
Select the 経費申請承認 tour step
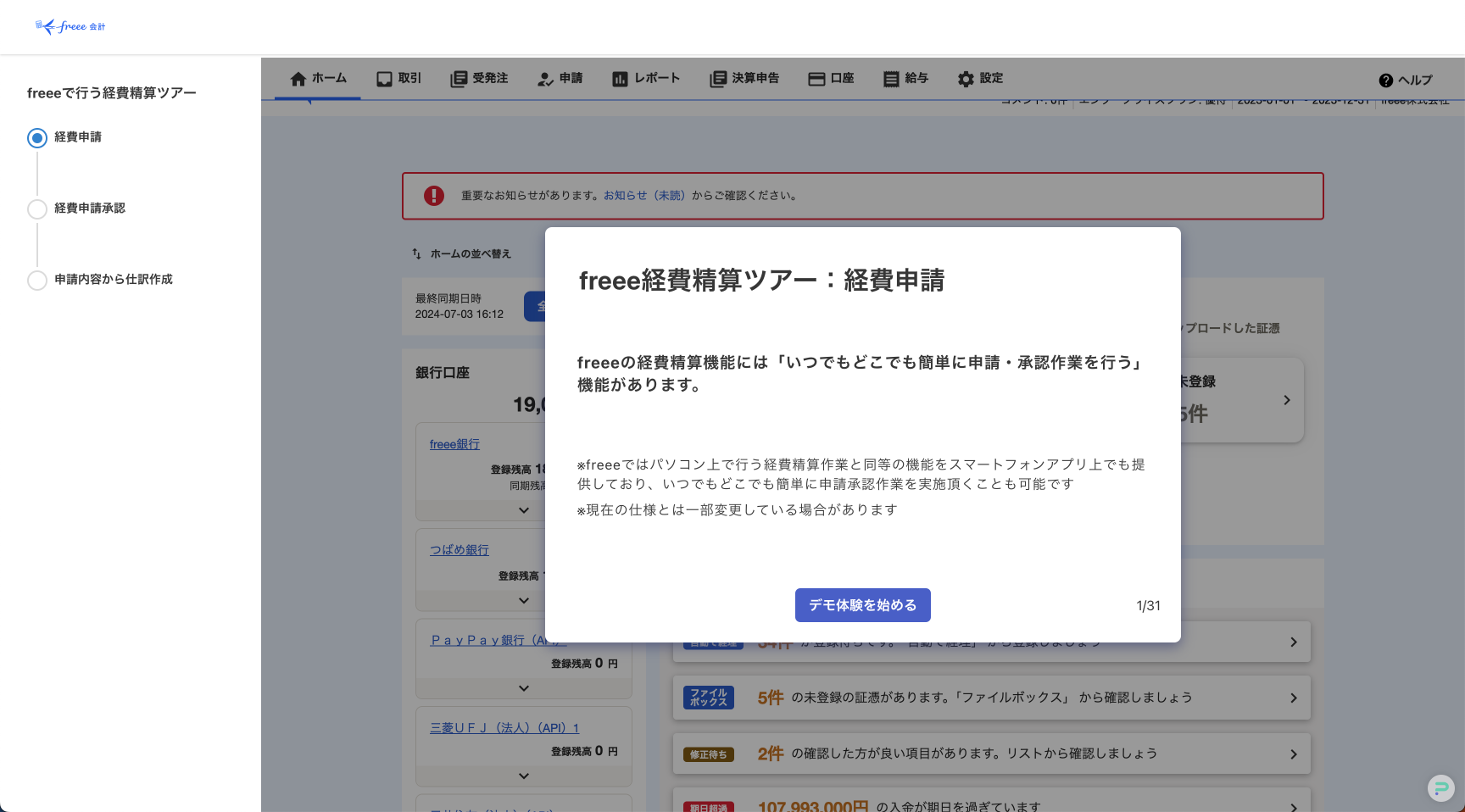[76, 209]
